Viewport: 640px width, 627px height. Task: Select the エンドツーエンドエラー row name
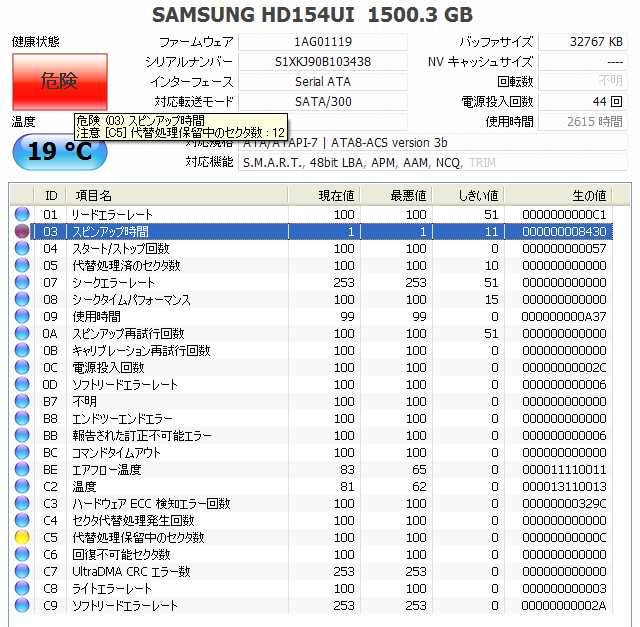click(122, 419)
